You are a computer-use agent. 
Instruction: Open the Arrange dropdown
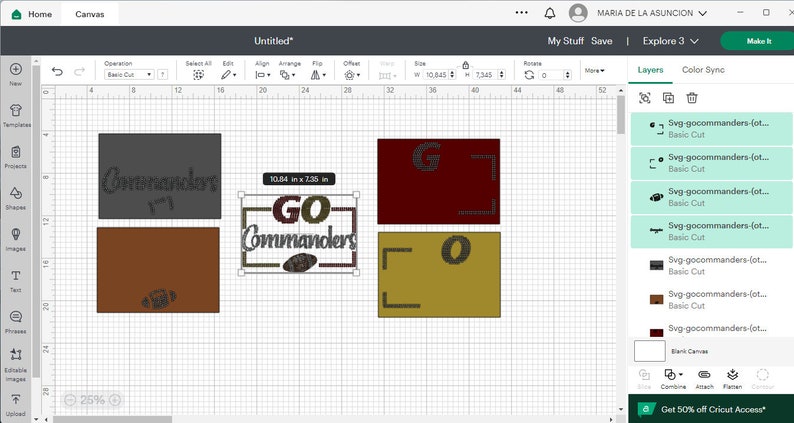288,75
